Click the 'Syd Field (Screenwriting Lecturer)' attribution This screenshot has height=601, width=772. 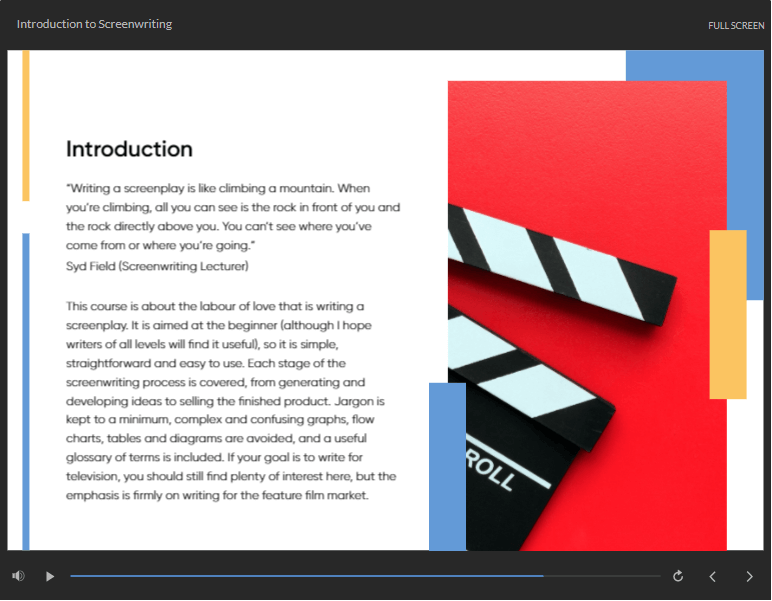157,266
